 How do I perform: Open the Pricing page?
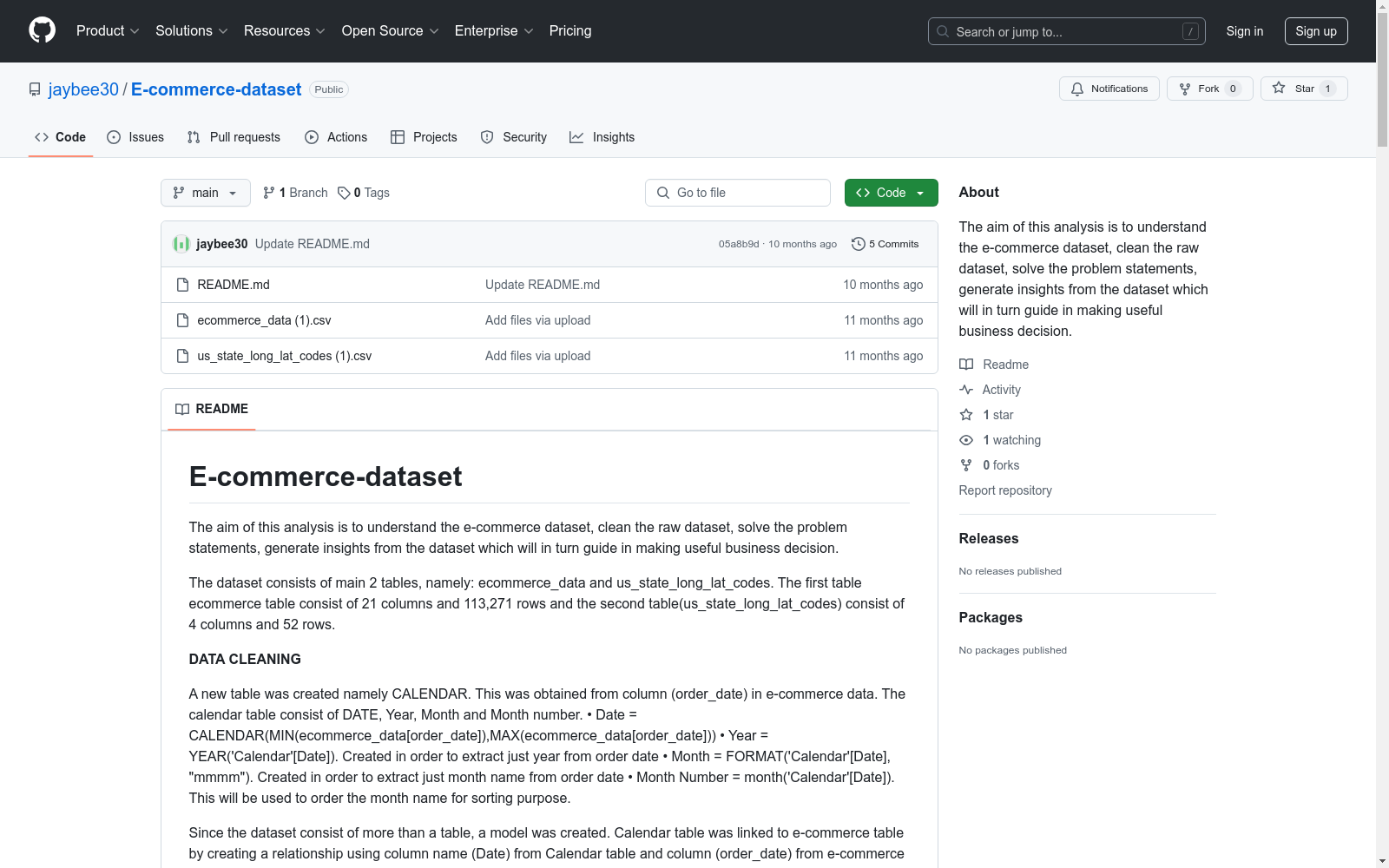(570, 30)
